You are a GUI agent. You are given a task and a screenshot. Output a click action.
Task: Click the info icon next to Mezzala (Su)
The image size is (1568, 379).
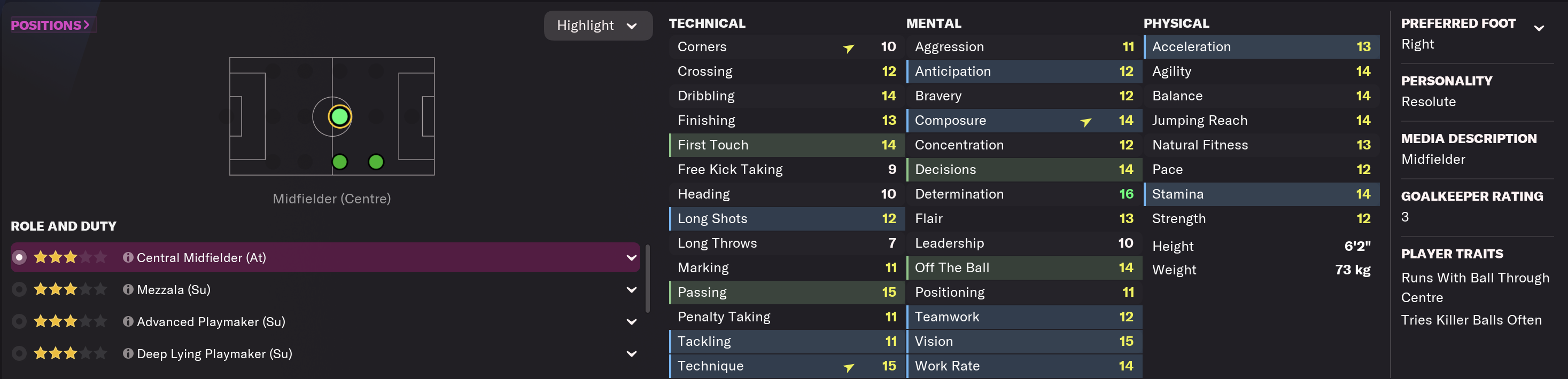pyautogui.click(x=128, y=289)
